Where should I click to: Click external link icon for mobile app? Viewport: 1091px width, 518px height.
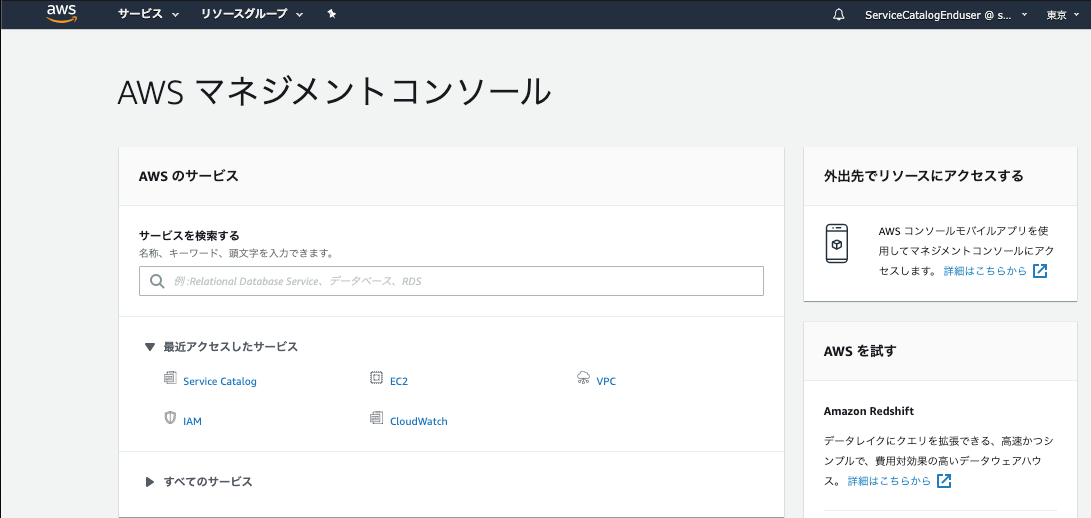click(1040, 271)
